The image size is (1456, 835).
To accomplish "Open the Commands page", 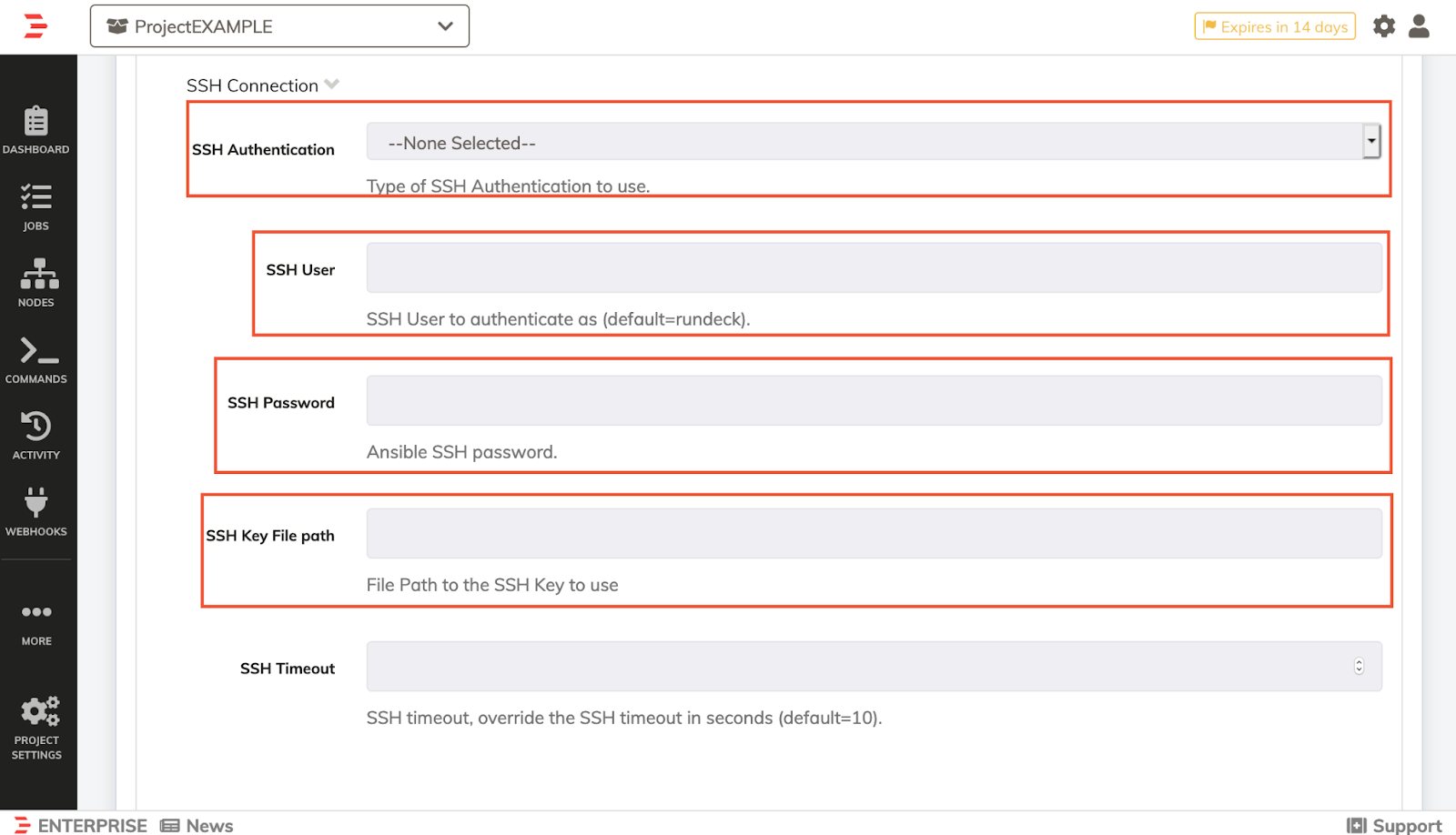I will point(36,360).
